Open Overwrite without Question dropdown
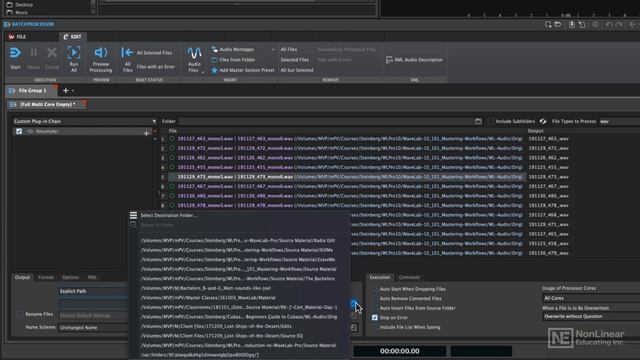640x360 pixels. (591, 316)
